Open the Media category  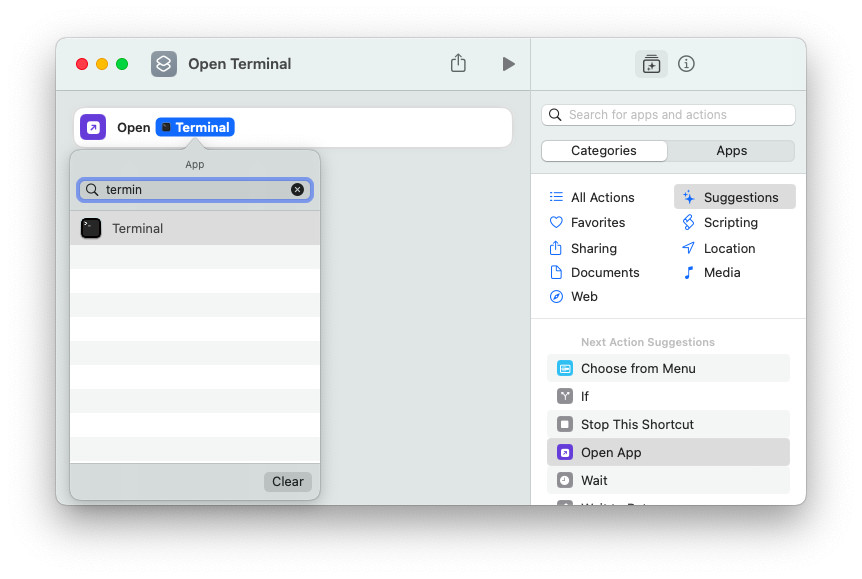coord(711,273)
